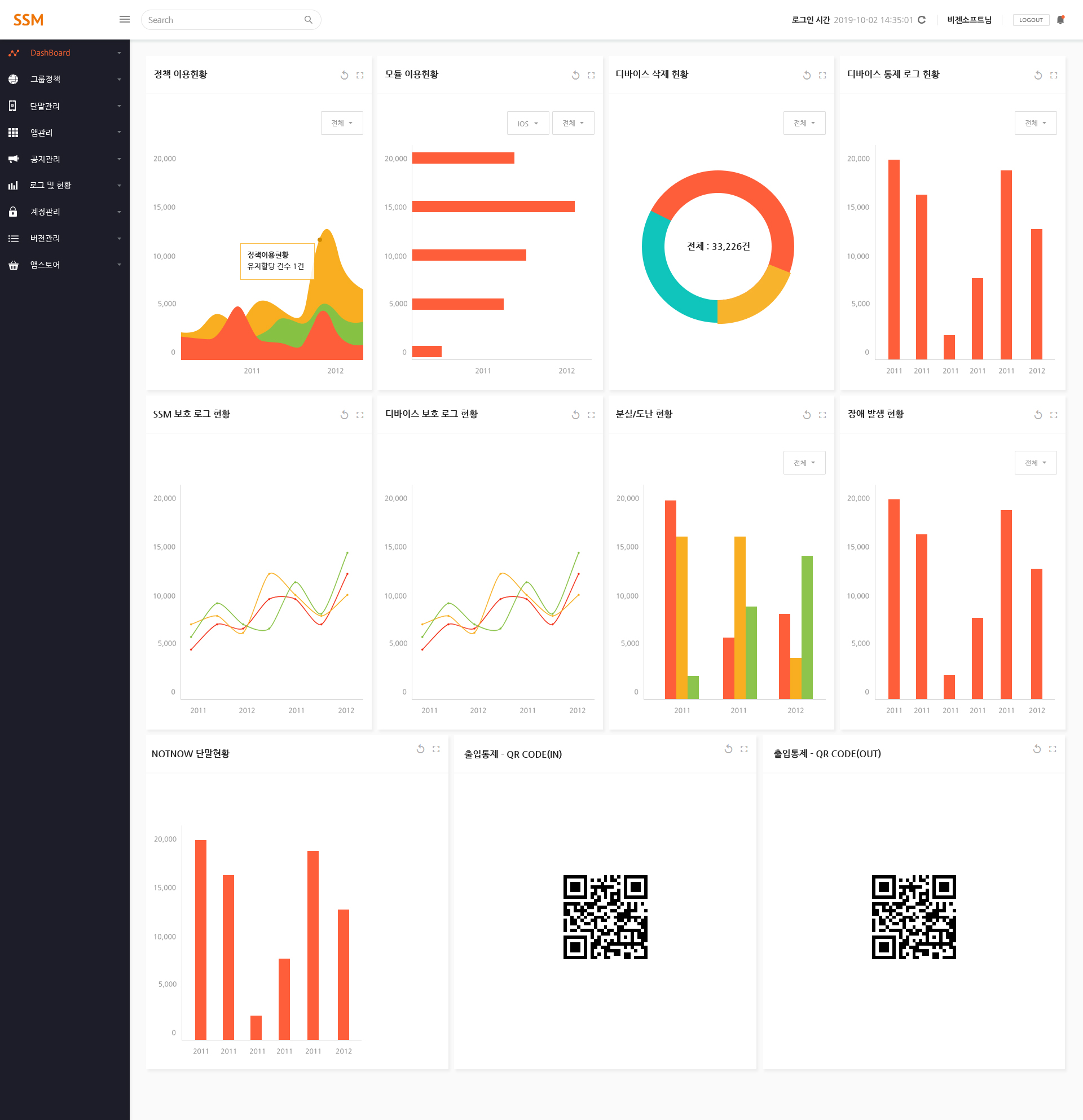Screen dimensions: 1083x1120
Task: Refresh the NOTNOW 단말현황 panel
Action: 420,749
